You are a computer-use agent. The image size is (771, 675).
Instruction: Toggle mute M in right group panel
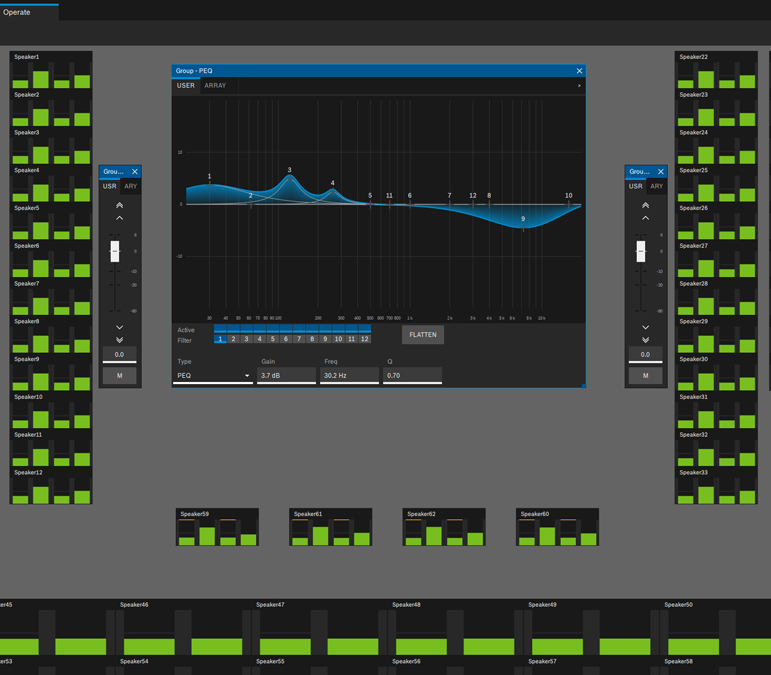[645, 376]
